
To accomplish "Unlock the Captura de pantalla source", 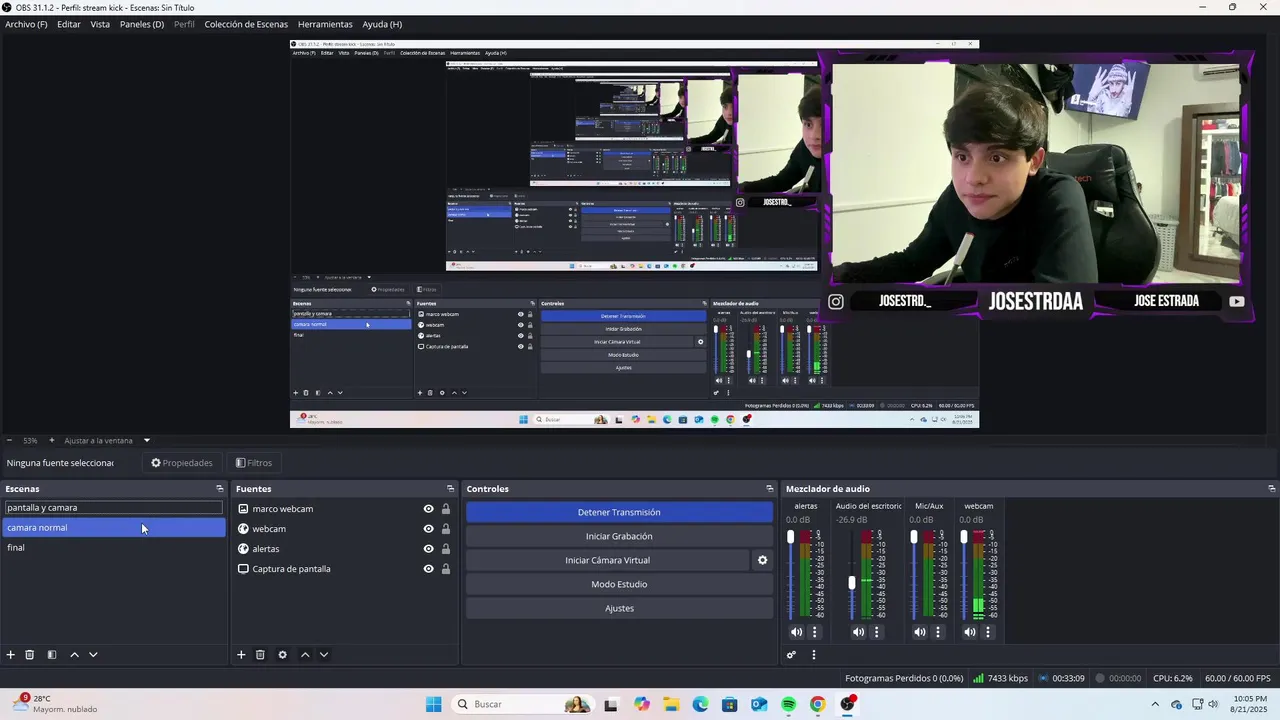I will 446,569.
